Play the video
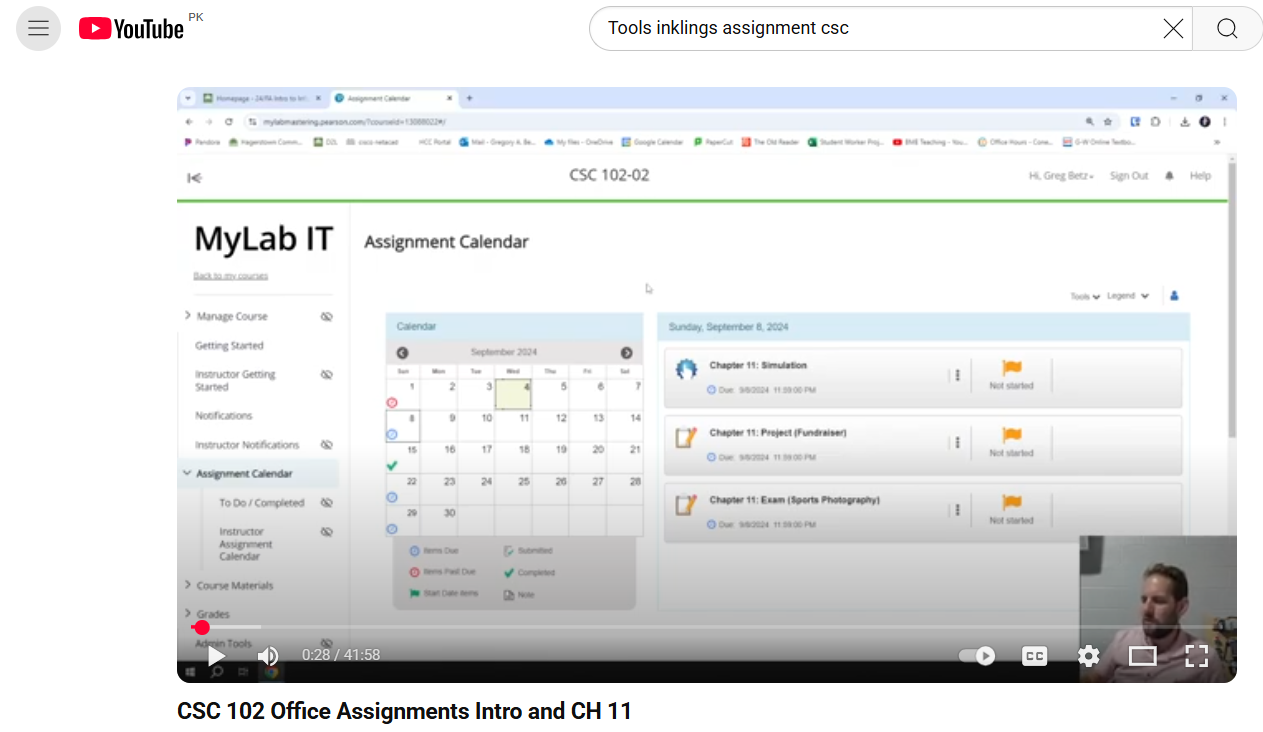 click(216, 656)
